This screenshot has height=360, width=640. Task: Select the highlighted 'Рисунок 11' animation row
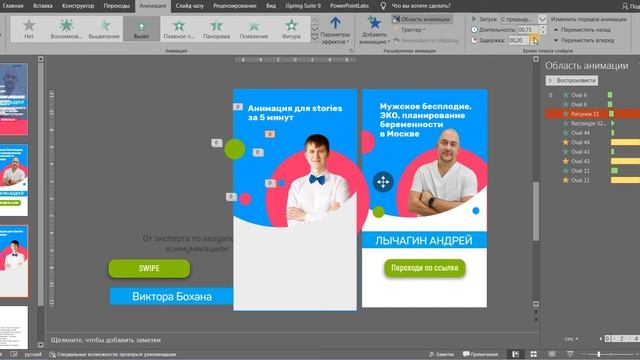coord(592,114)
